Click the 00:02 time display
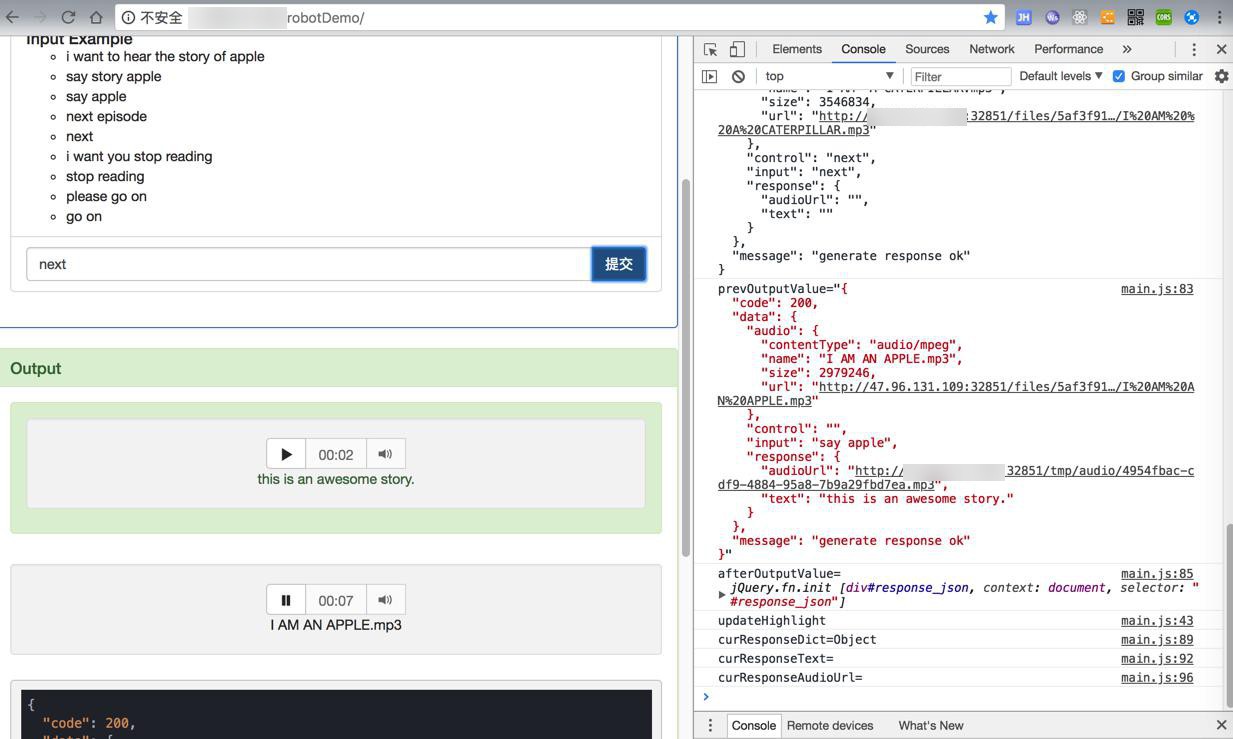The height and width of the screenshot is (739, 1233). 336,454
